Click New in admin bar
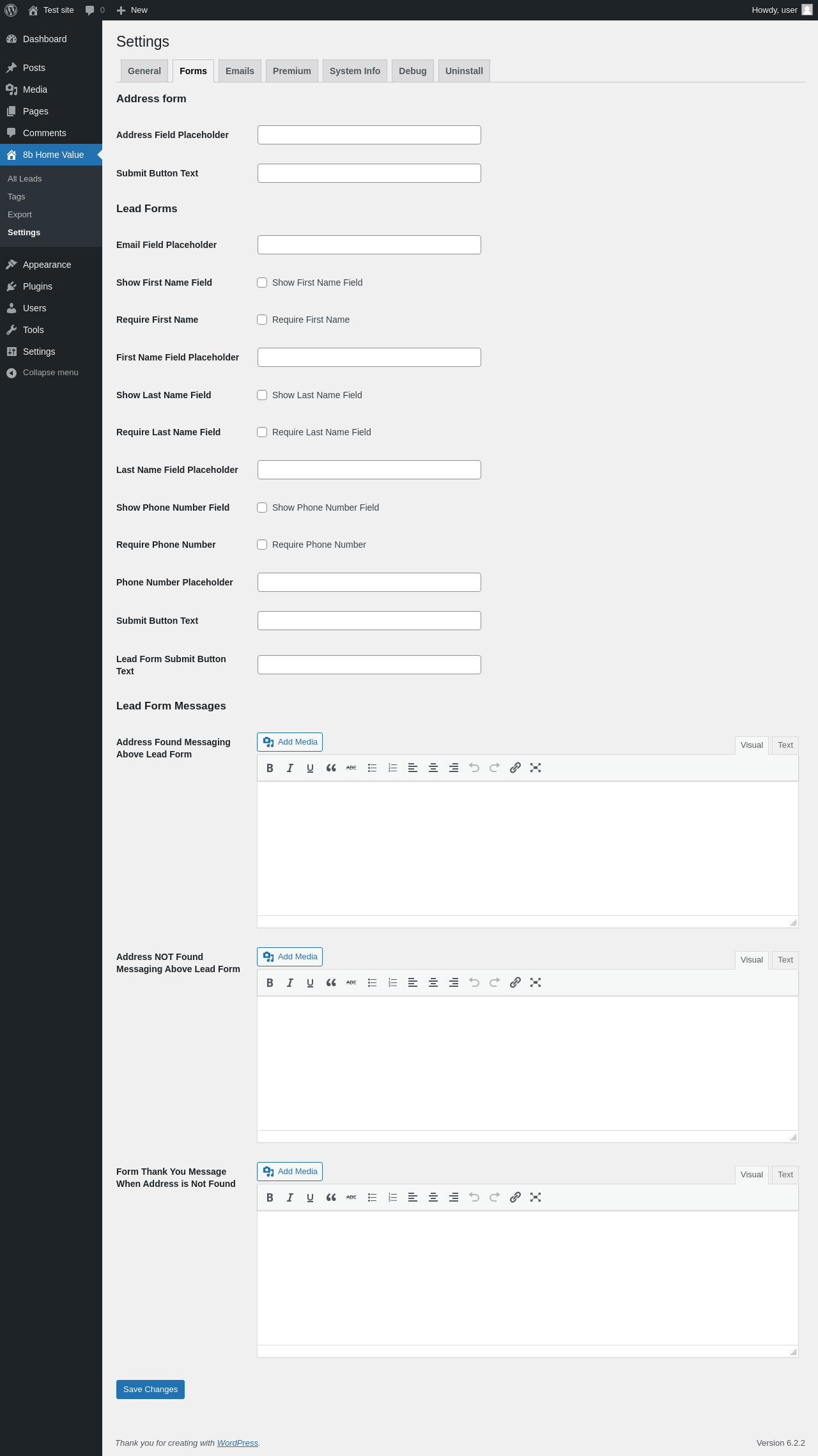The width and height of the screenshot is (818, 1456). (132, 10)
